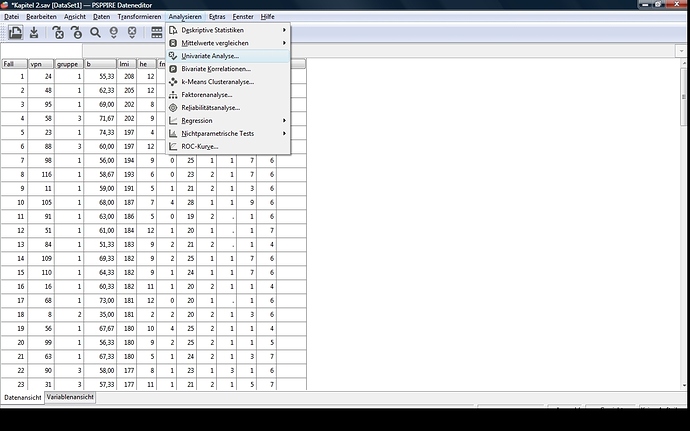This screenshot has width=690, height=431.
Task: Click the Go to case toolbar icon
Action: coord(76,33)
